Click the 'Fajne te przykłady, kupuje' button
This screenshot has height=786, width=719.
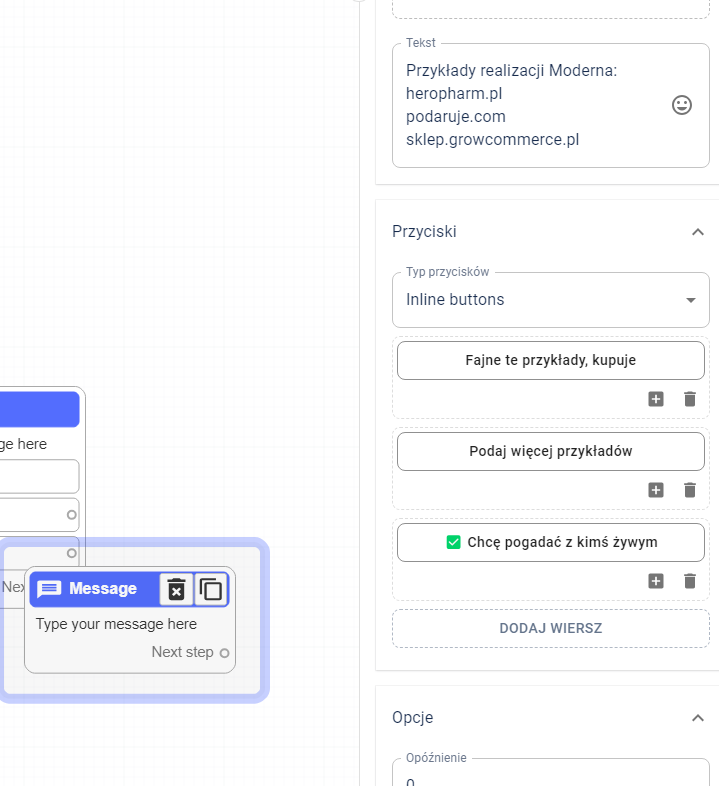[550, 361]
